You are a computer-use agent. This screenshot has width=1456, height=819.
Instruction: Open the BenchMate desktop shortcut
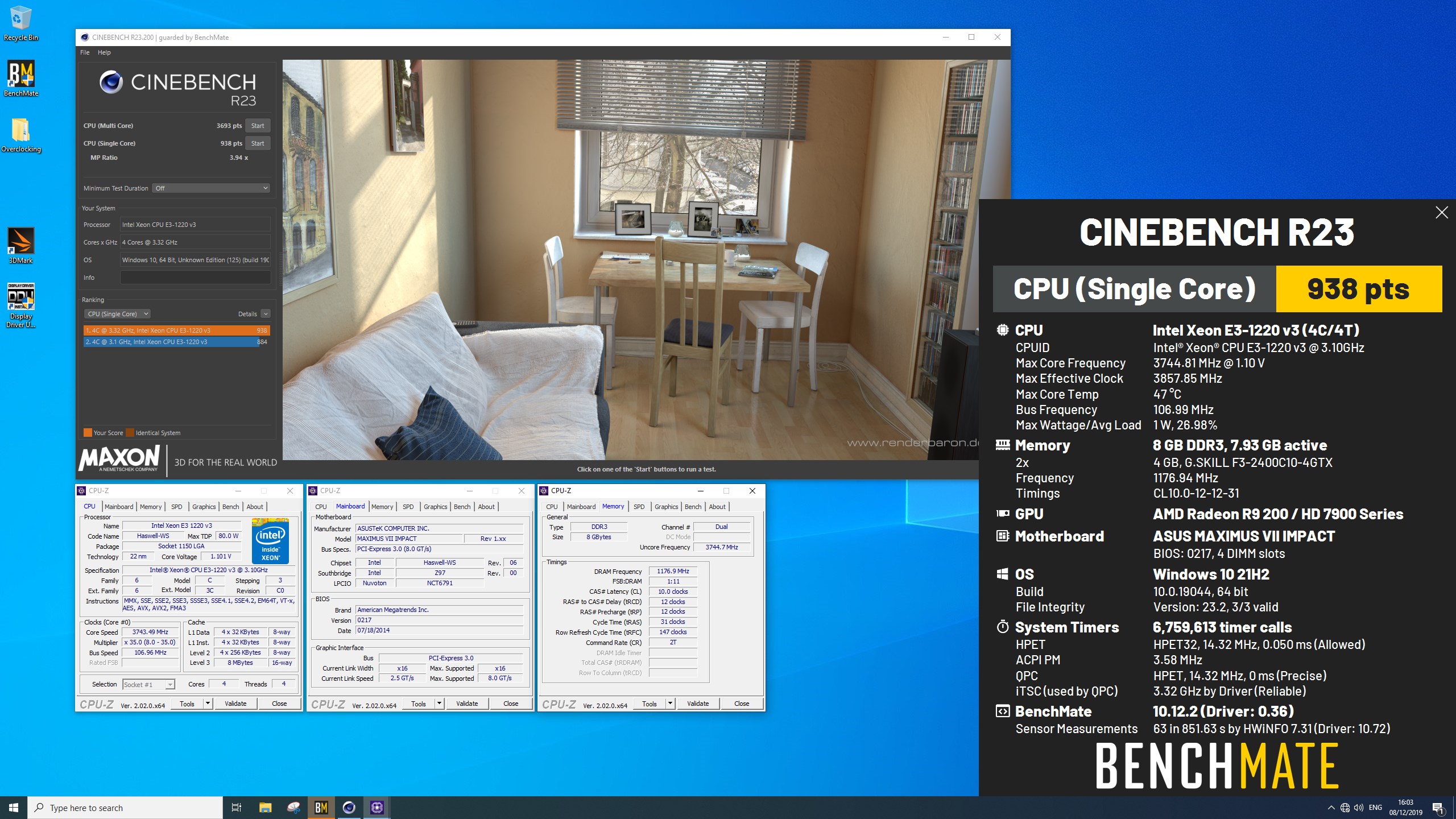tap(21, 79)
